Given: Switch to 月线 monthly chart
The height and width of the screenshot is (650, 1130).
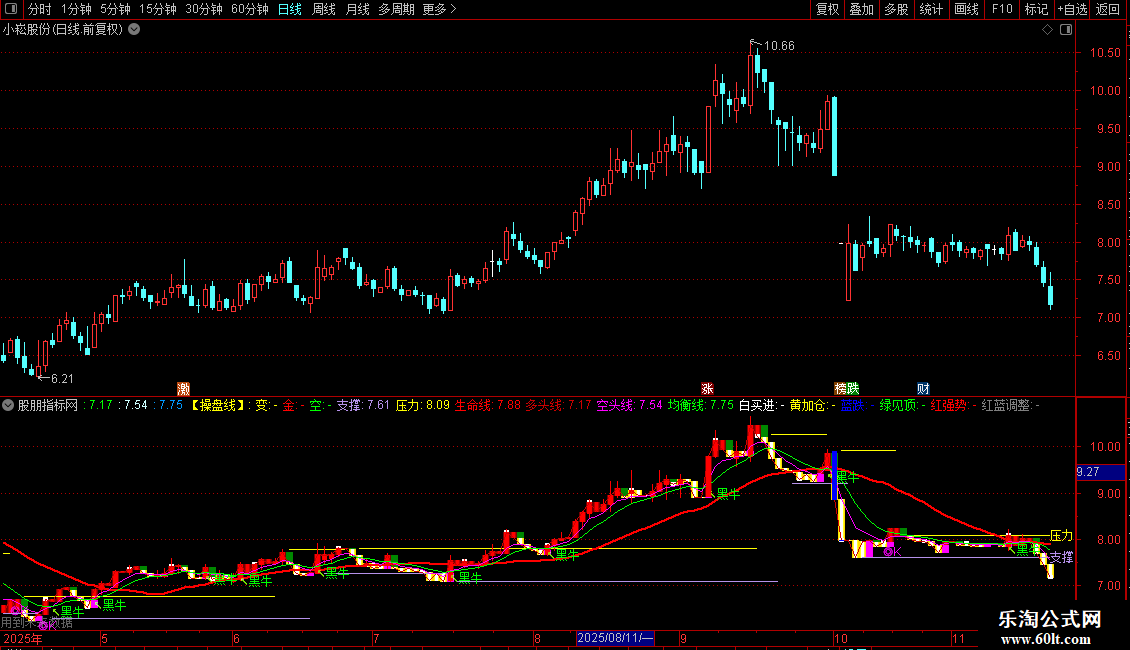Looking at the screenshot, I should (357, 9).
